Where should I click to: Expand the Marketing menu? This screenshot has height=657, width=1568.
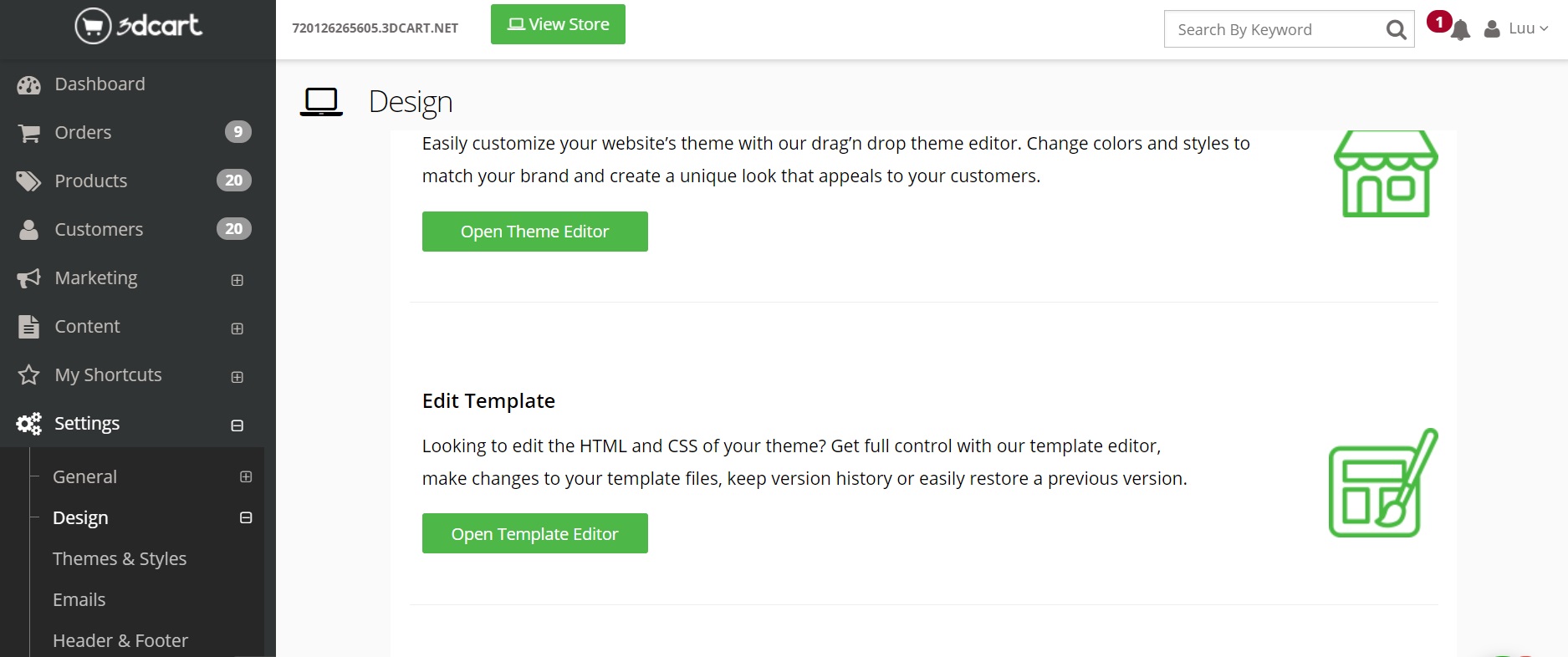pyautogui.click(x=237, y=280)
